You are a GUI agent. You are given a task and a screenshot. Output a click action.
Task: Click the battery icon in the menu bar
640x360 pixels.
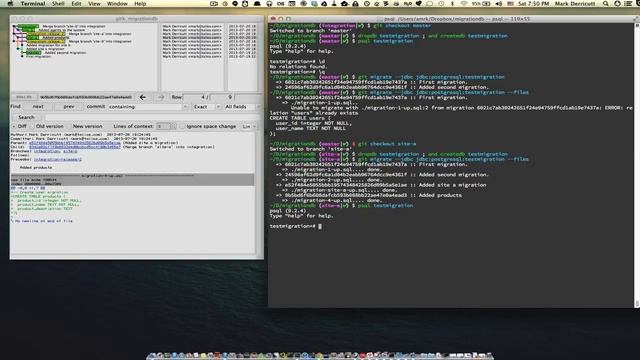[x=486, y=3]
